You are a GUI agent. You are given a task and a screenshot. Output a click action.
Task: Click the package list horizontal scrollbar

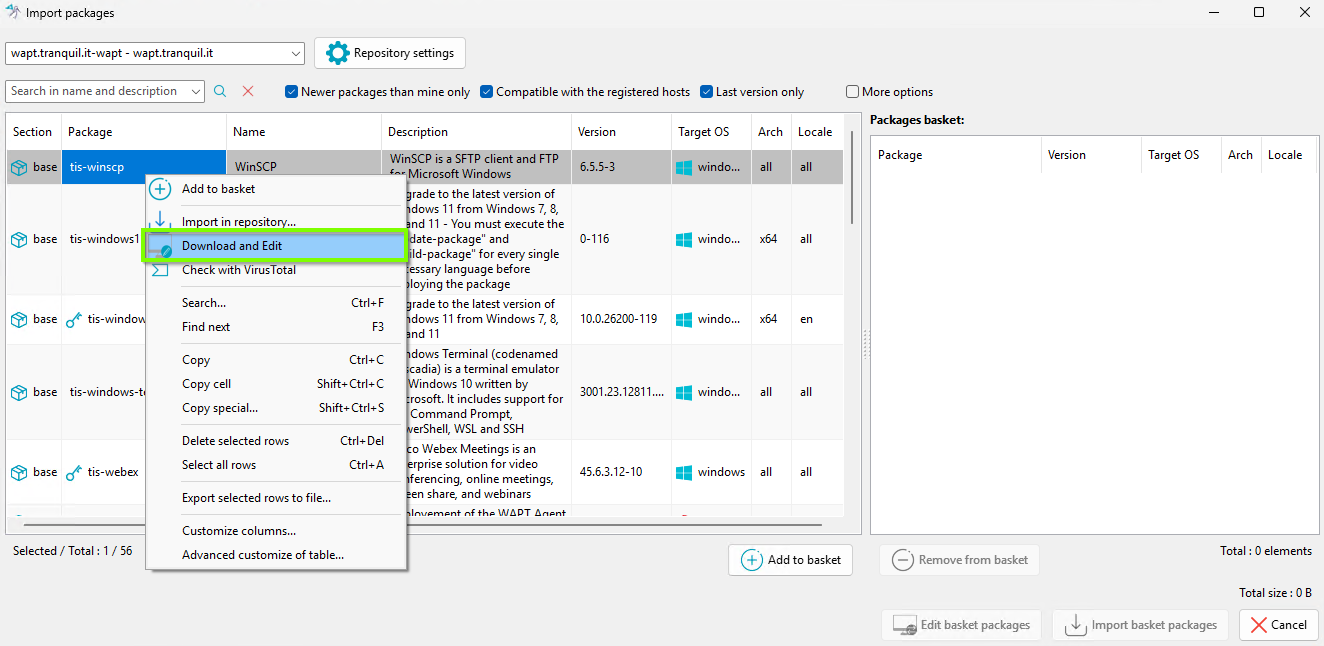pos(422,524)
